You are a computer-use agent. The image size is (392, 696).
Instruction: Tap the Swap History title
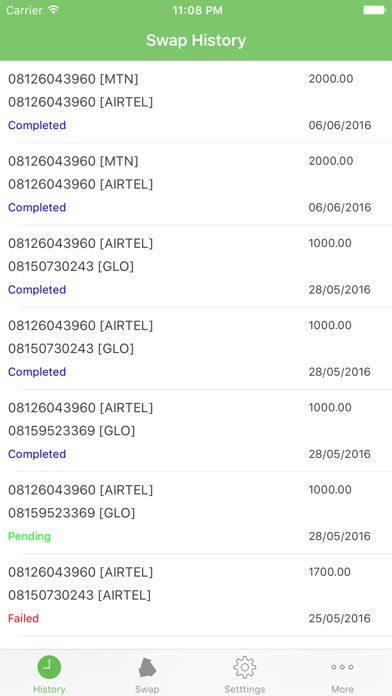(196, 40)
